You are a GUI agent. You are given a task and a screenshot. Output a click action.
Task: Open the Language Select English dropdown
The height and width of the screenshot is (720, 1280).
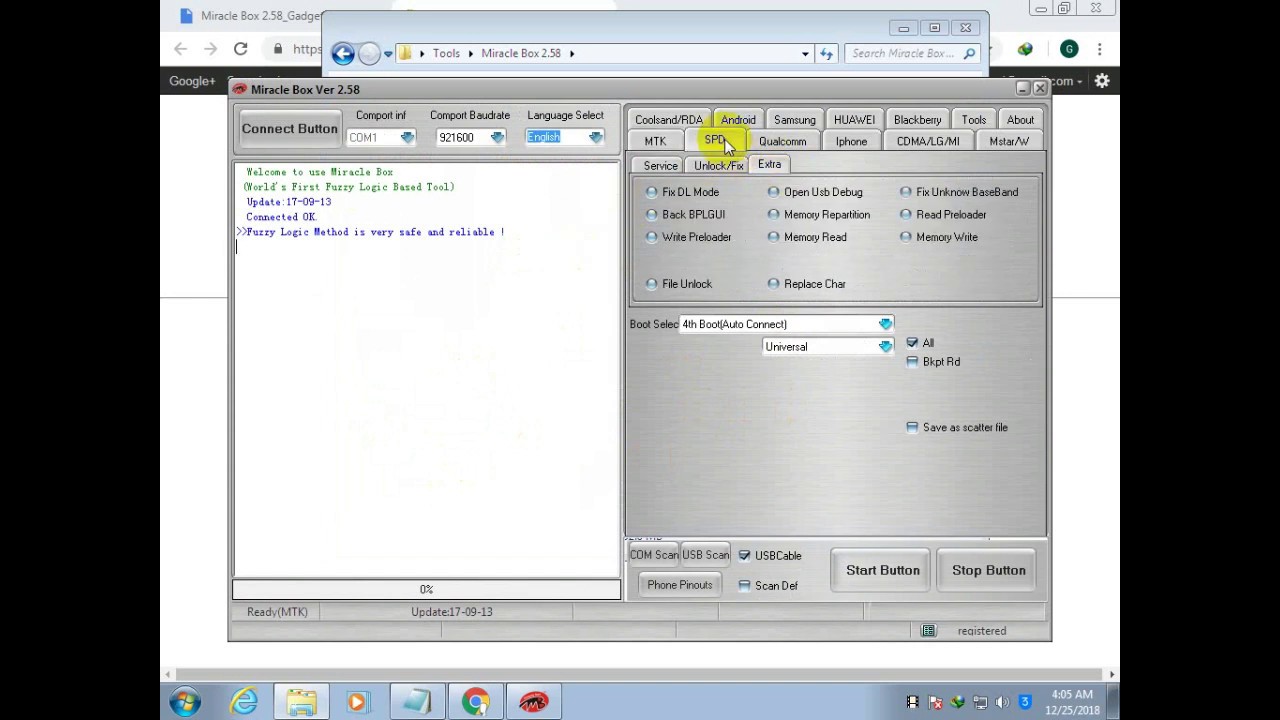pyautogui.click(x=595, y=138)
